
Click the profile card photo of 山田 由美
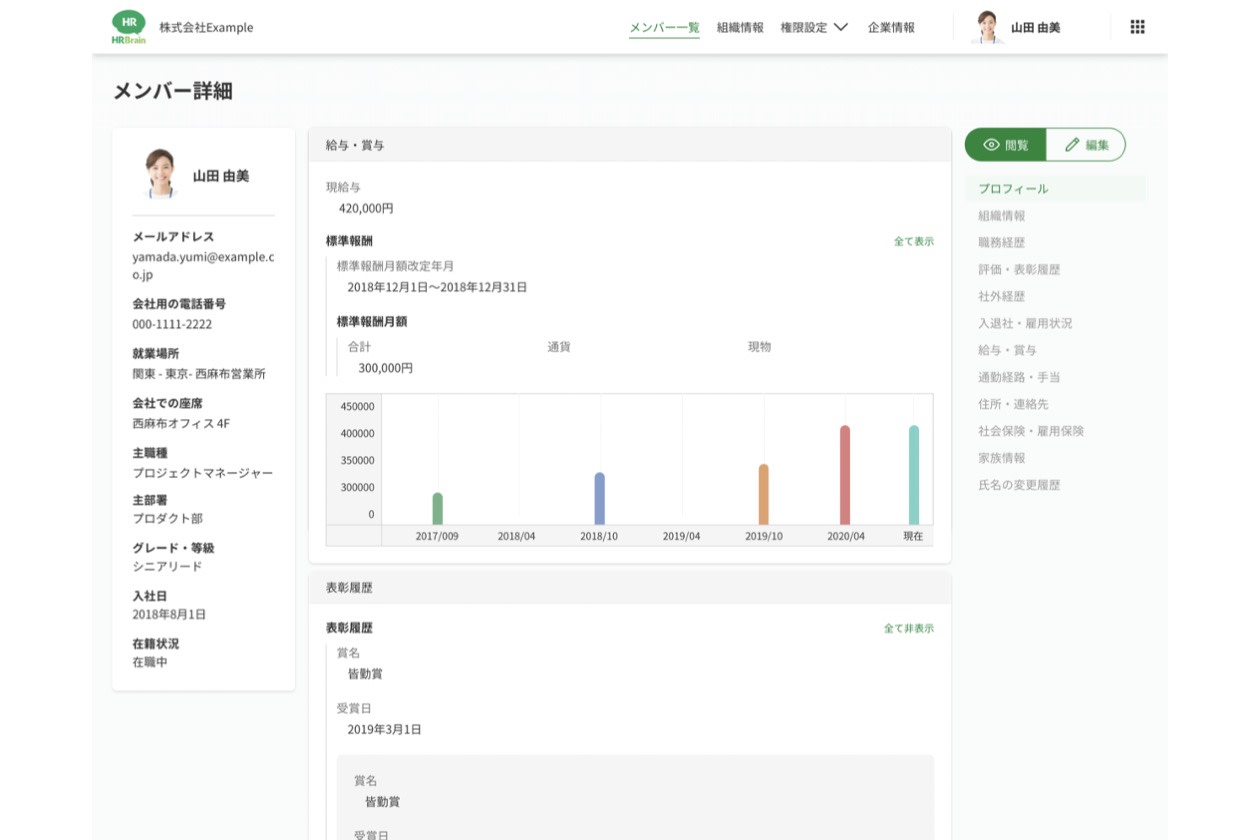(161, 174)
